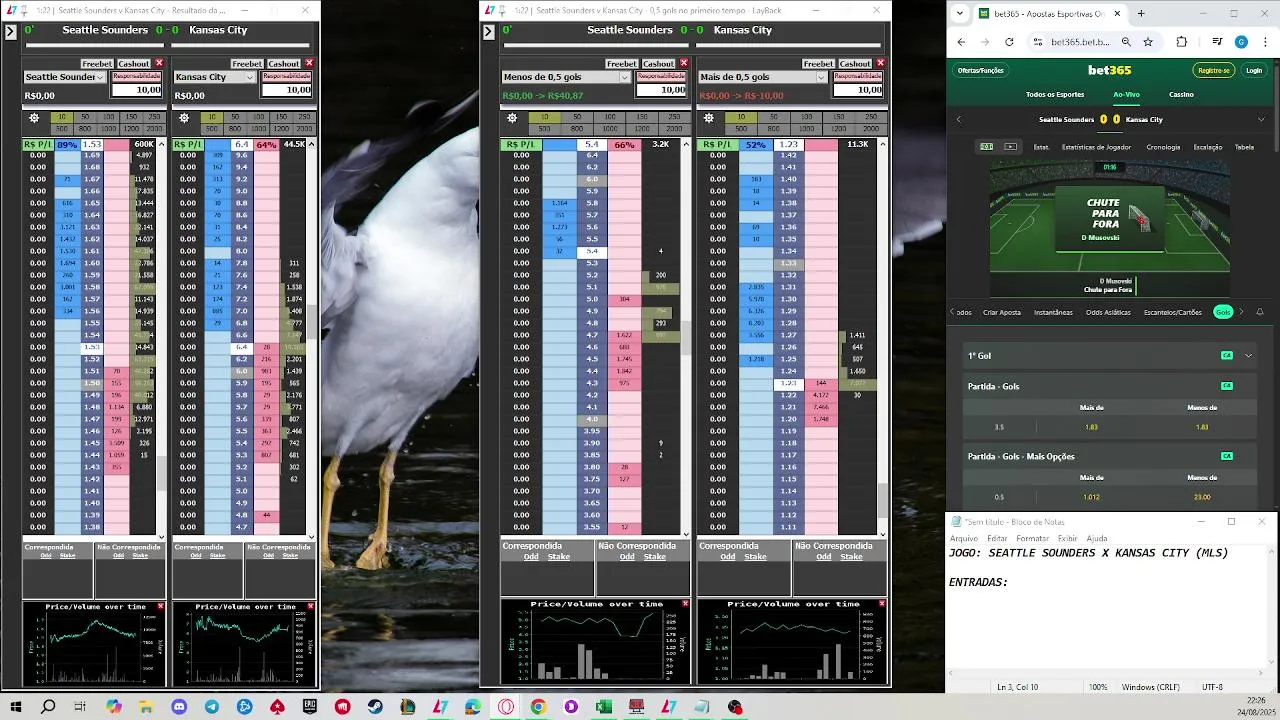Close price/volume chart under Seattle Sounders ladder

(160, 606)
